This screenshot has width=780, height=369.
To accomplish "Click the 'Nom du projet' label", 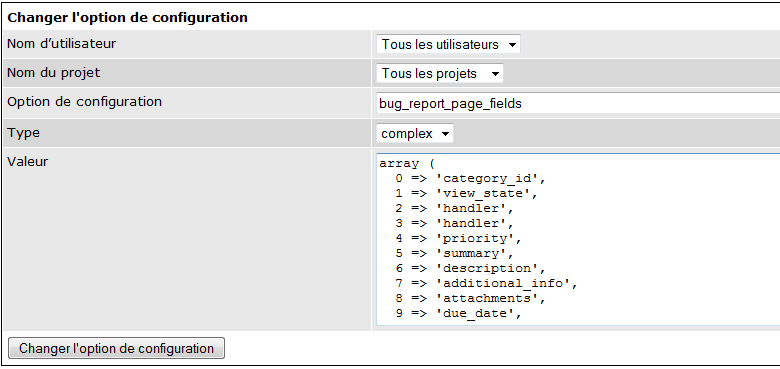I will pos(53,73).
